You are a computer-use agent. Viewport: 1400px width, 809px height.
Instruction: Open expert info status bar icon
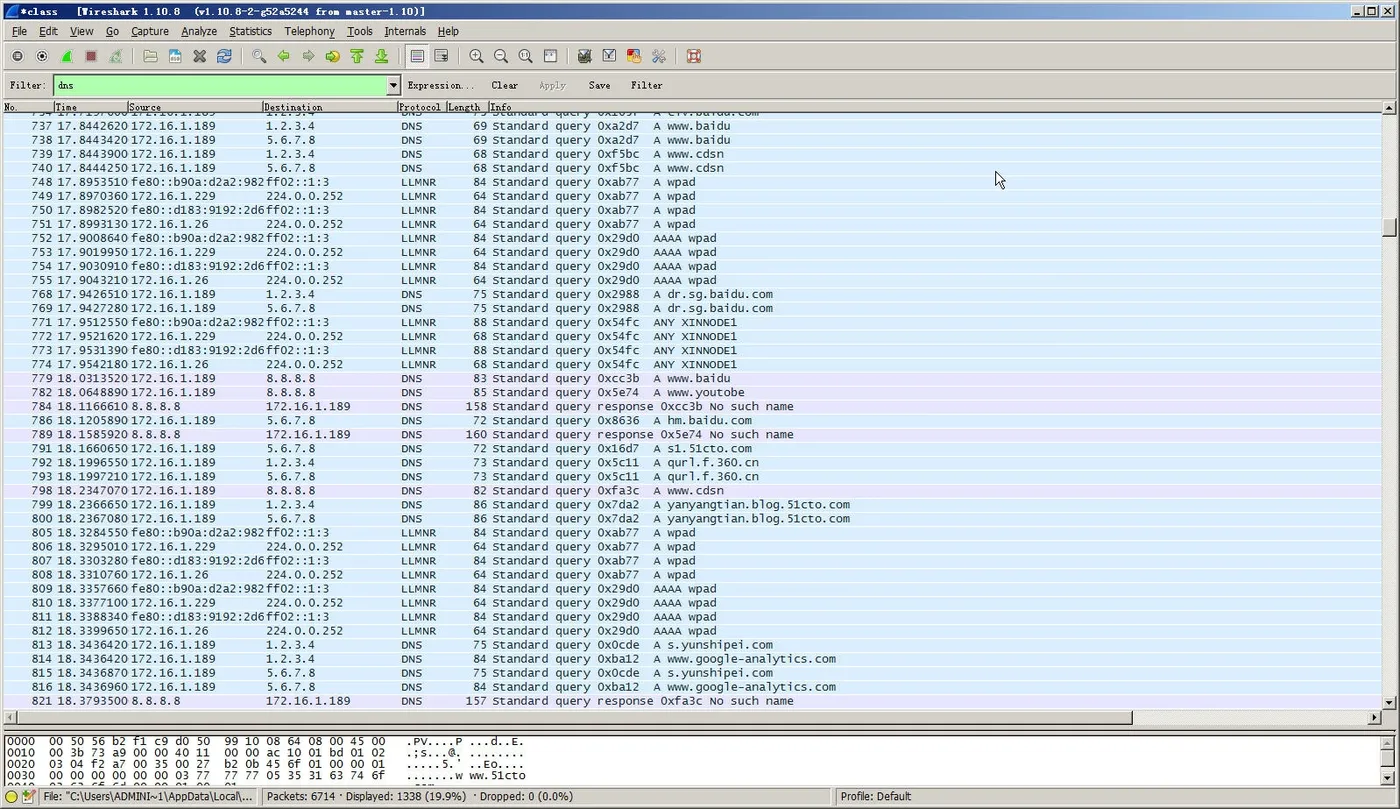pos(12,797)
